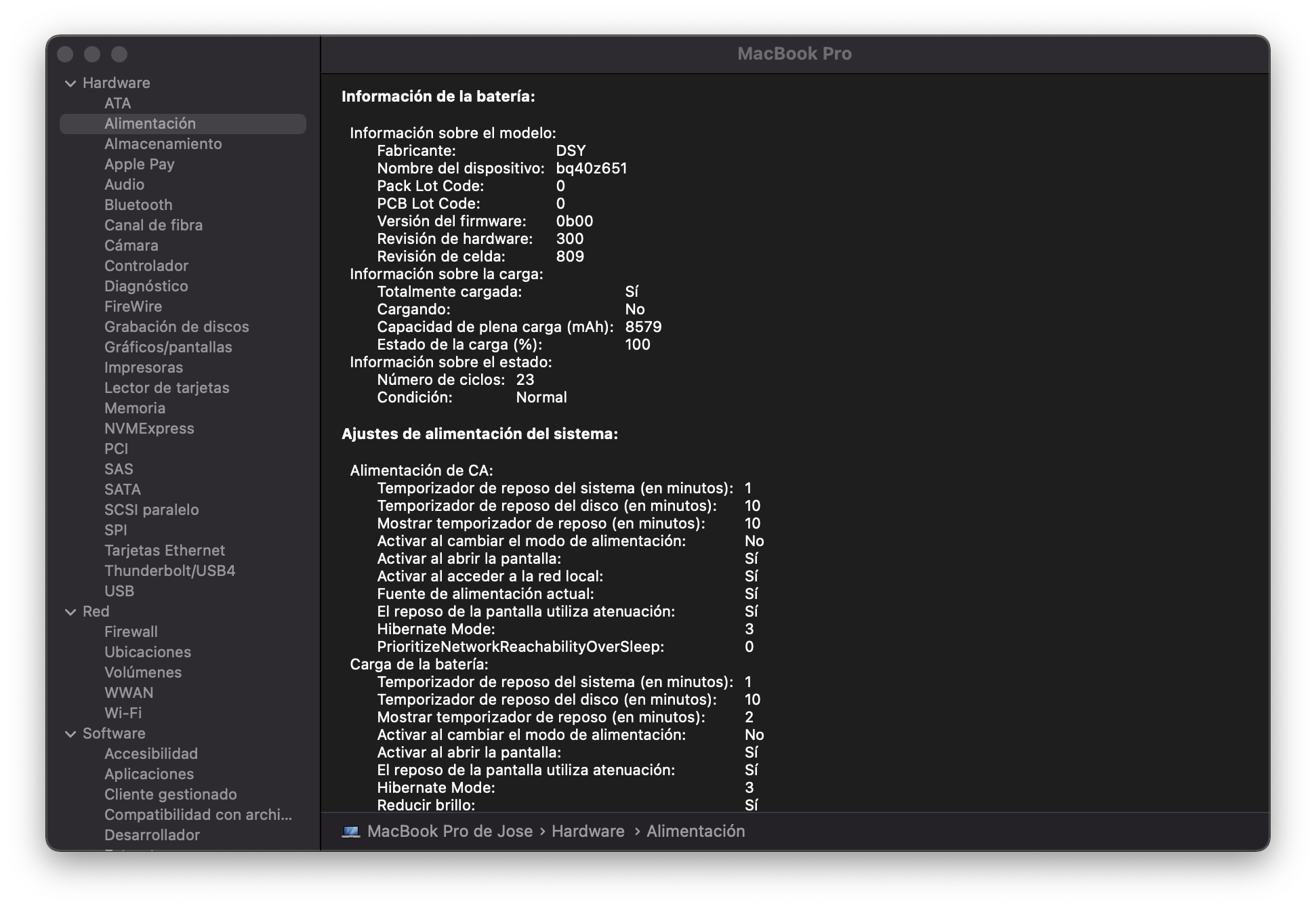Select SATA in the sidebar

[x=122, y=489]
